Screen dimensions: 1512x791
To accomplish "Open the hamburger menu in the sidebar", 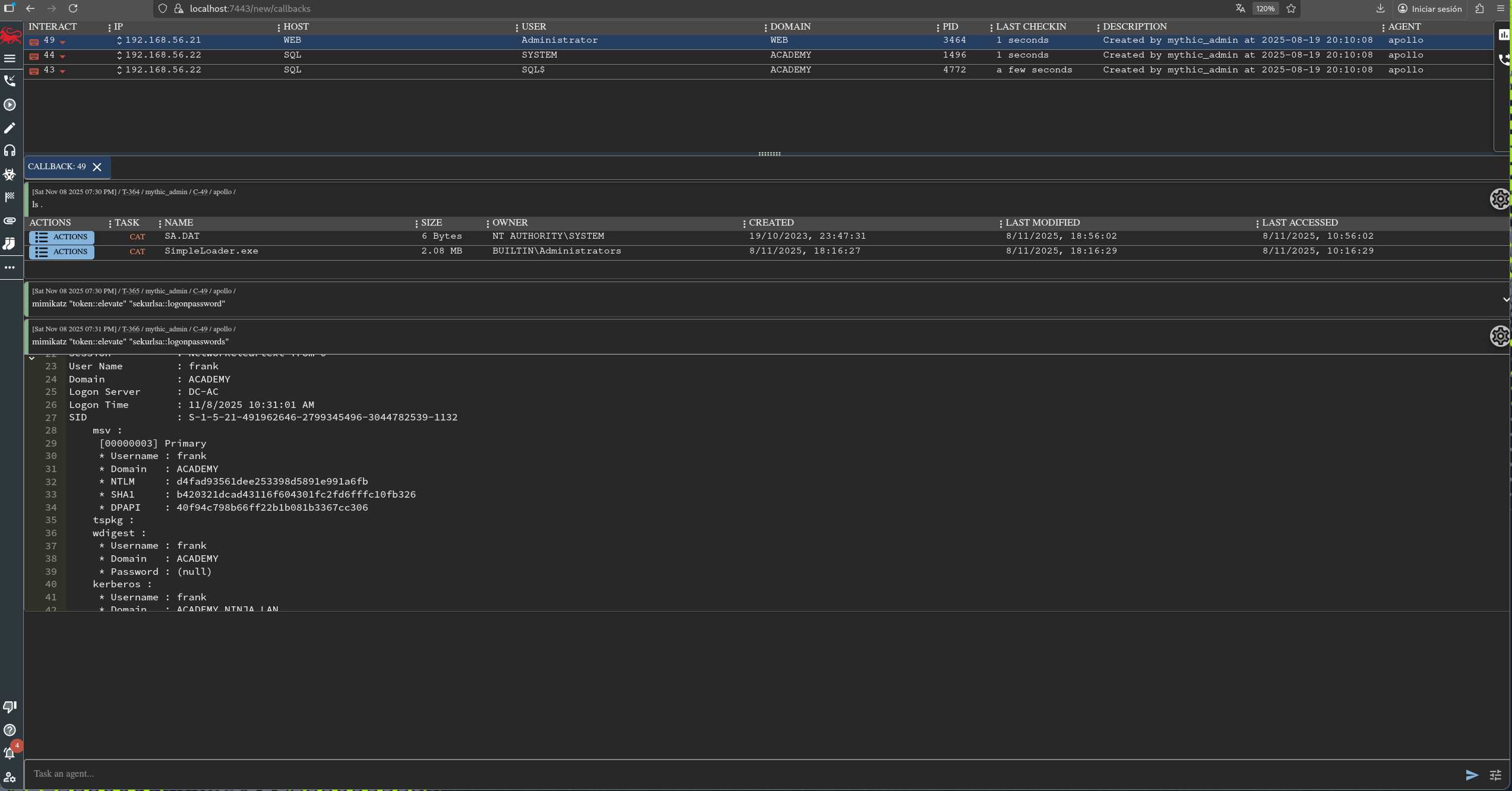I will (x=10, y=58).
